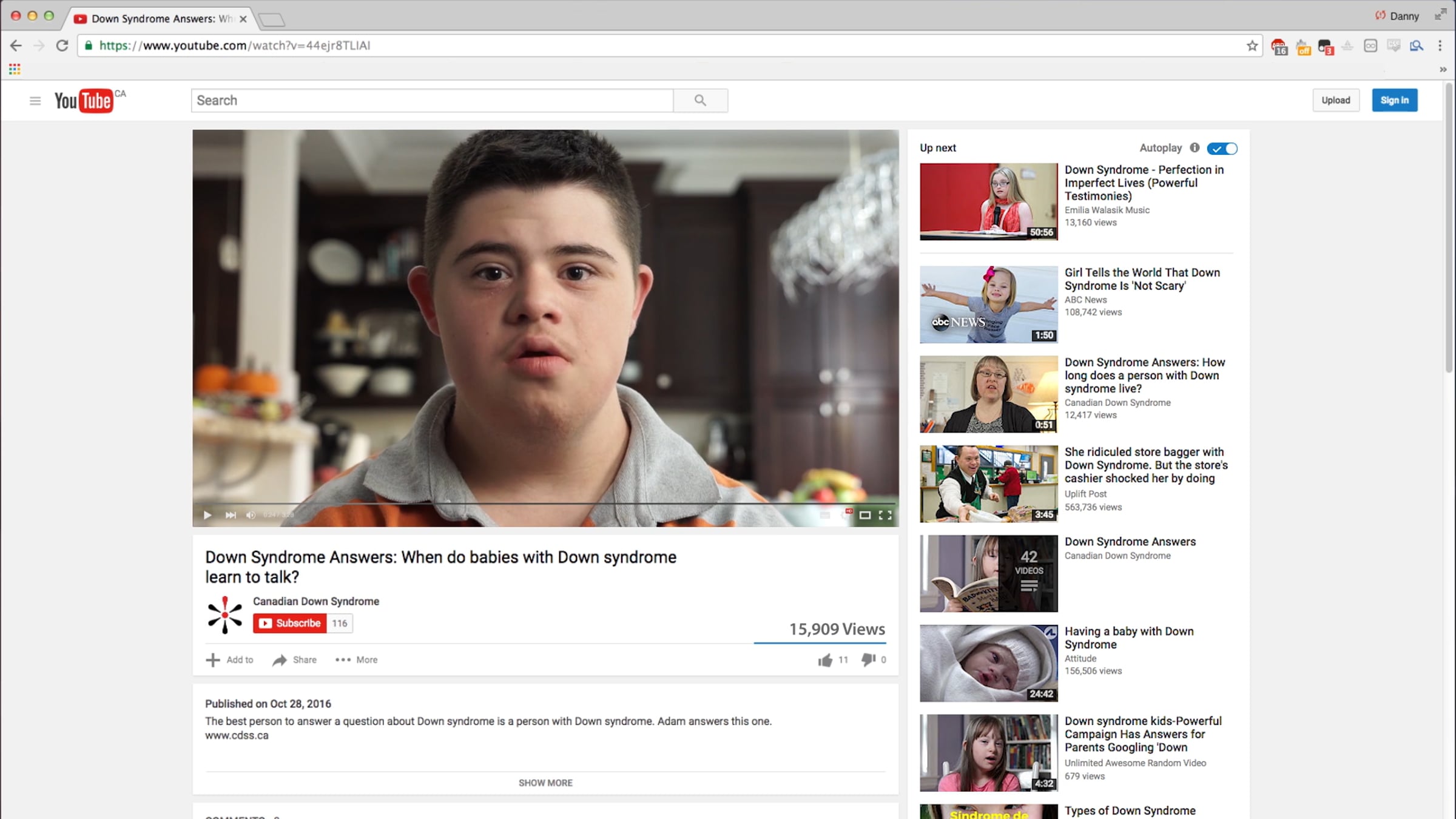The height and width of the screenshot is (819, 1456).
Task: Show hidden bookmarks with the double chevron
Action: (1443, 69)
